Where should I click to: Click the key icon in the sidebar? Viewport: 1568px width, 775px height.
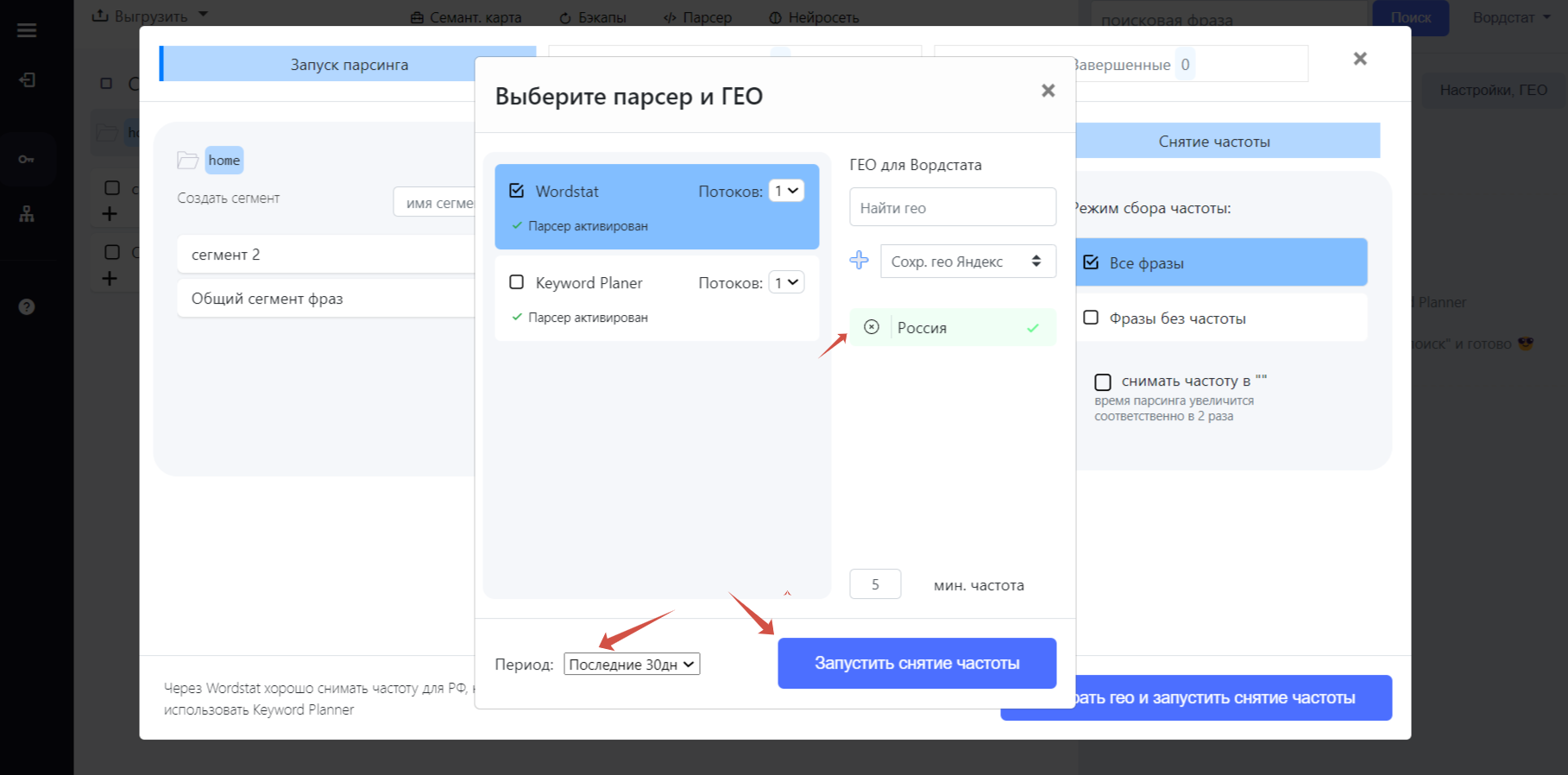pos(27,160)
